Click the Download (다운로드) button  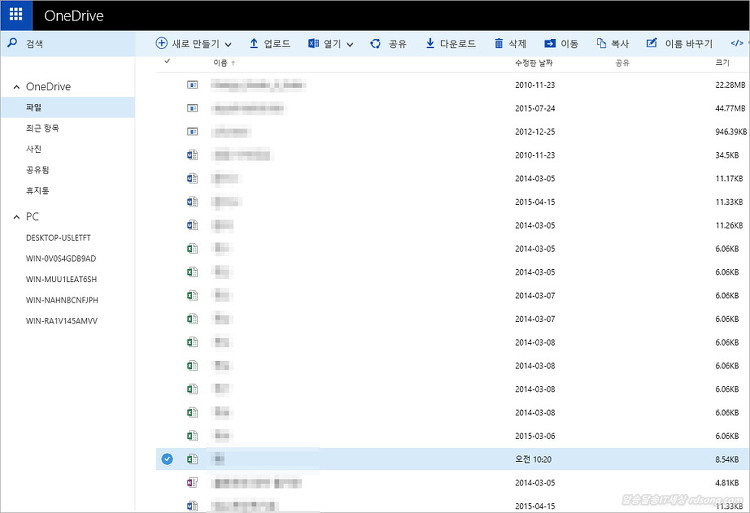click(x=451, y=44)
